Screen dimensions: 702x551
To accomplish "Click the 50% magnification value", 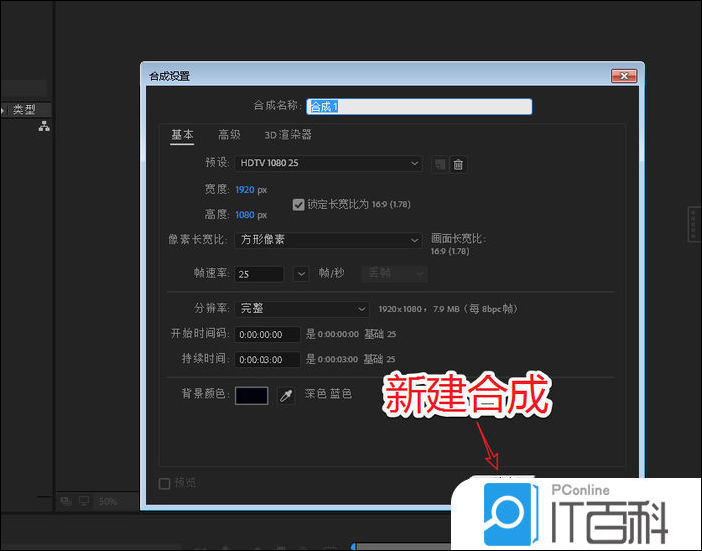I will (108, 502).
